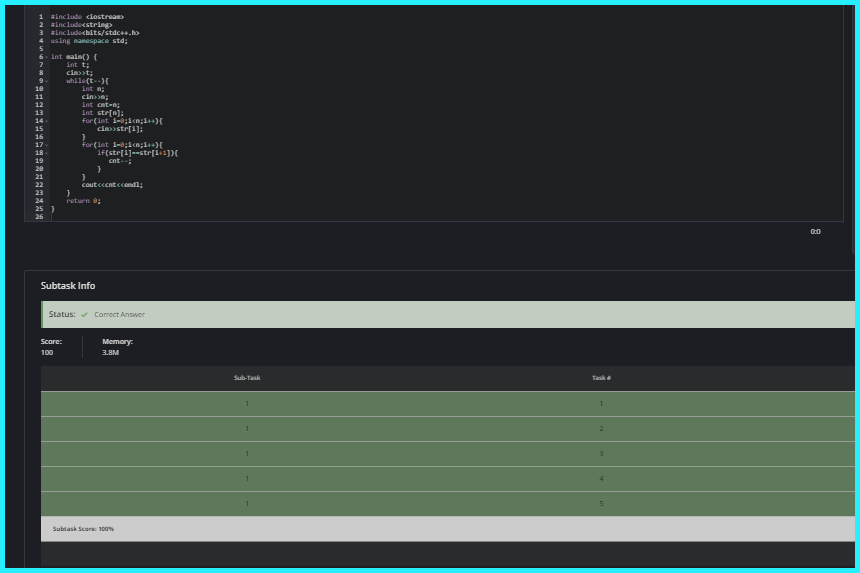Collapse the main() function fold arrow at line 6
This screenshot has width=860, height=573.
coord(47,57)
